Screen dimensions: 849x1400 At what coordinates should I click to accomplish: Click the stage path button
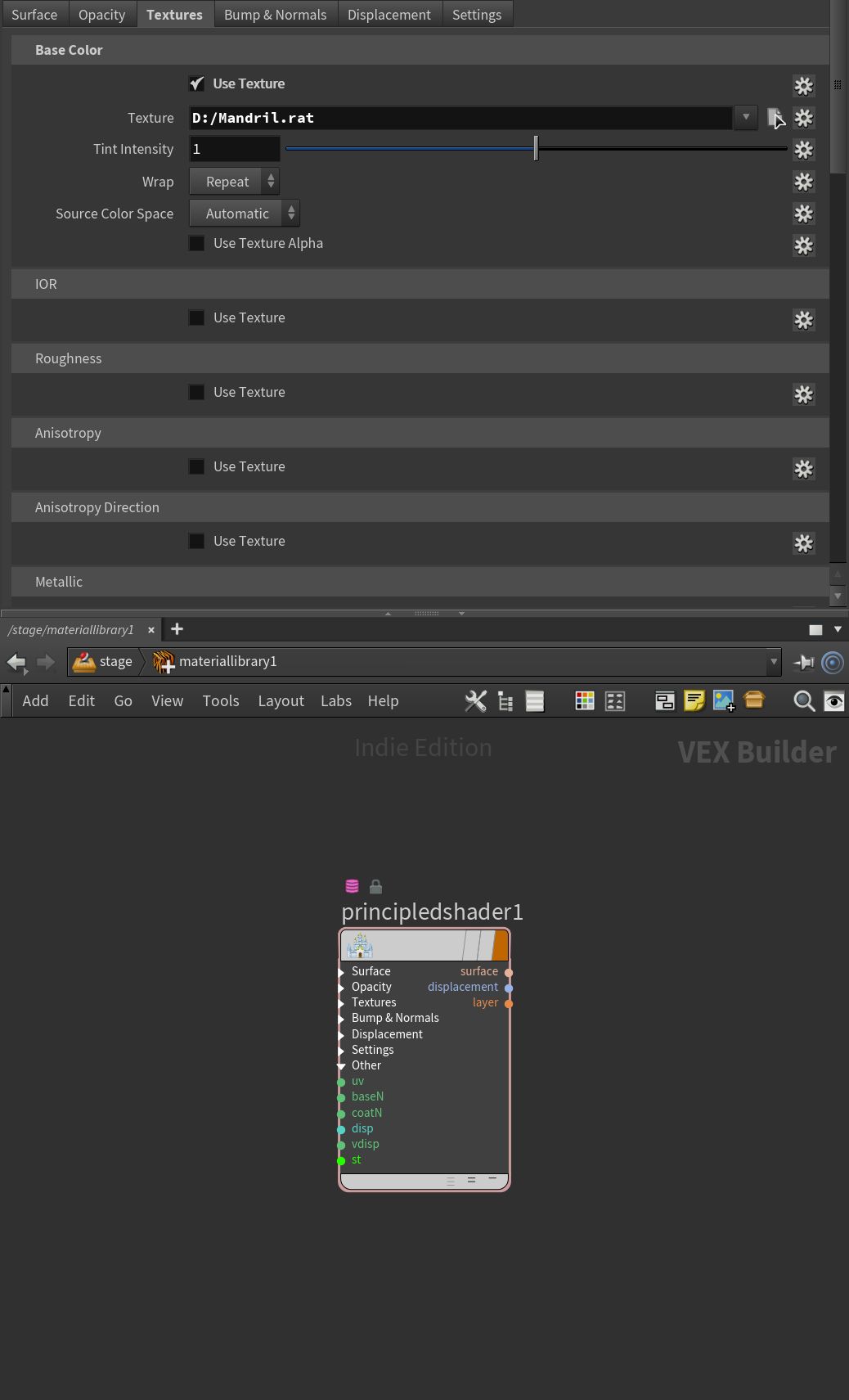coord(103,662)
